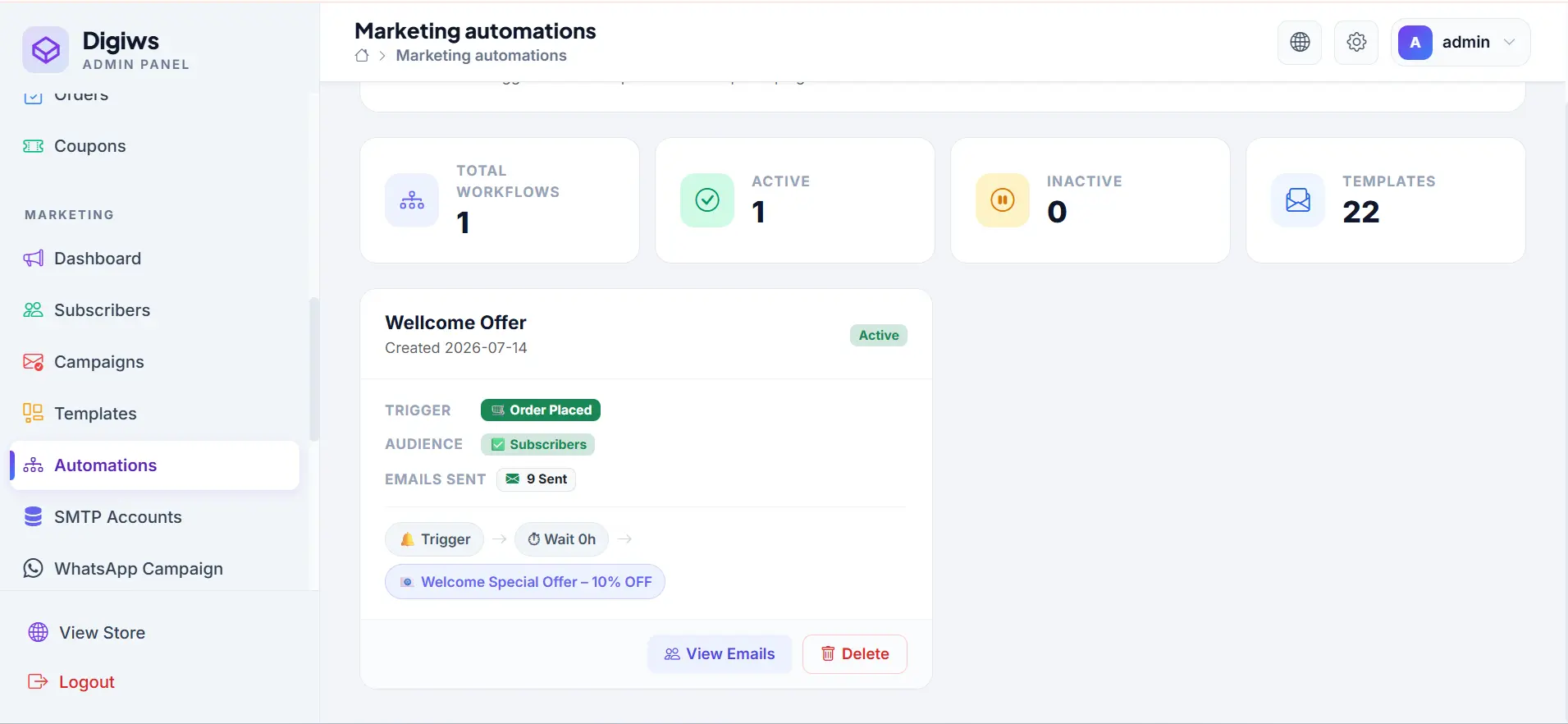Click the View Store globe icon
This screenshot has width=1568, height=724.
39,632
